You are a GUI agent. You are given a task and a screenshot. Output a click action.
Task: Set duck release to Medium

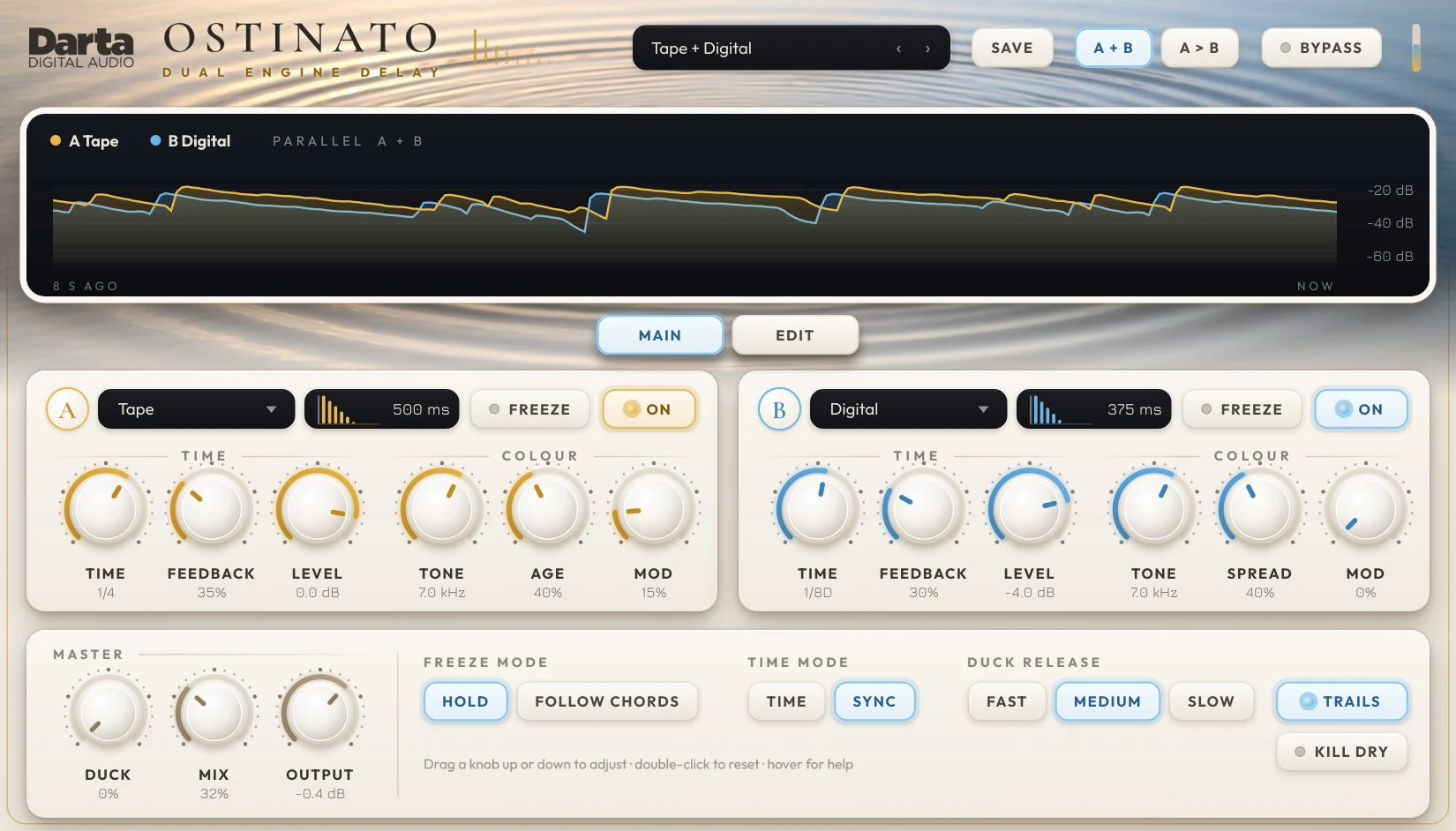pos(1107,701)
